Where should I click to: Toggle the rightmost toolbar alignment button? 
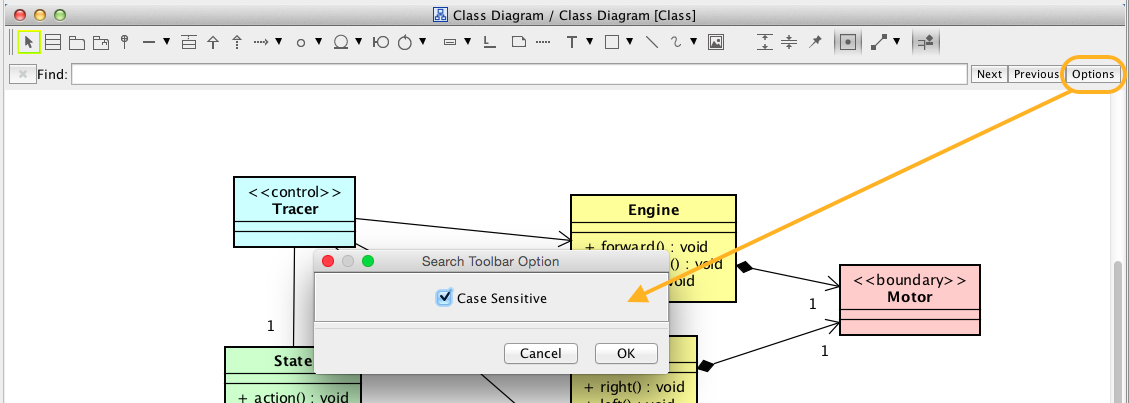pyautogui.click(x=925, y=42)
